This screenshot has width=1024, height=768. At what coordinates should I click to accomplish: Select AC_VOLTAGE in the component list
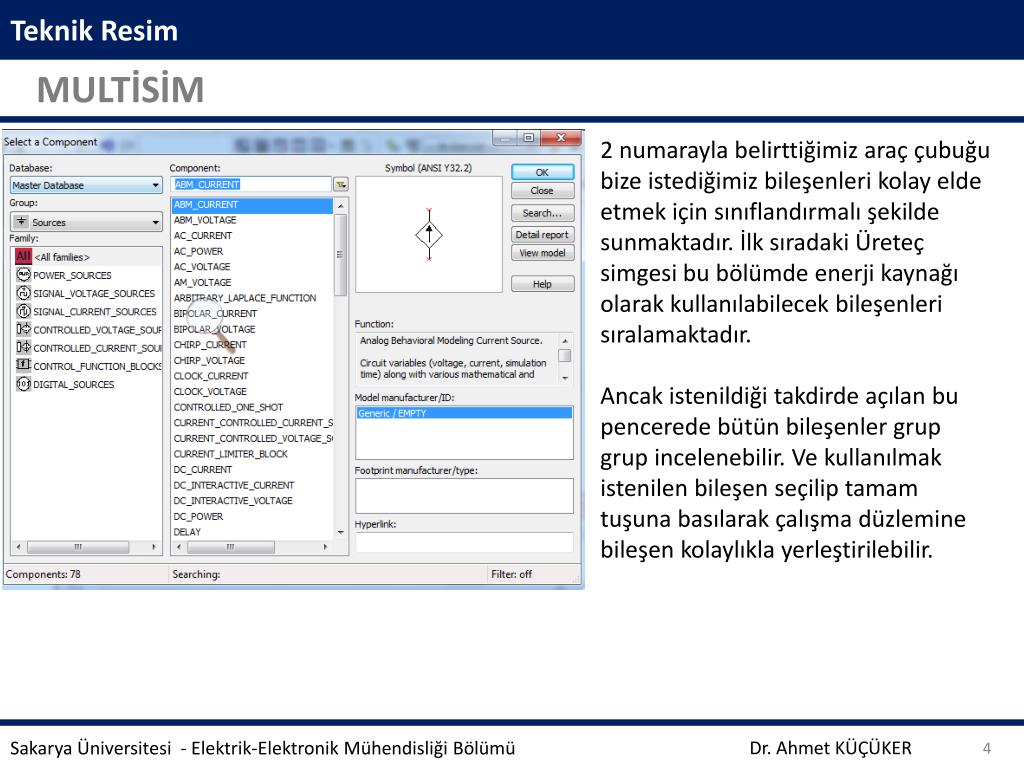click(252, 267)
